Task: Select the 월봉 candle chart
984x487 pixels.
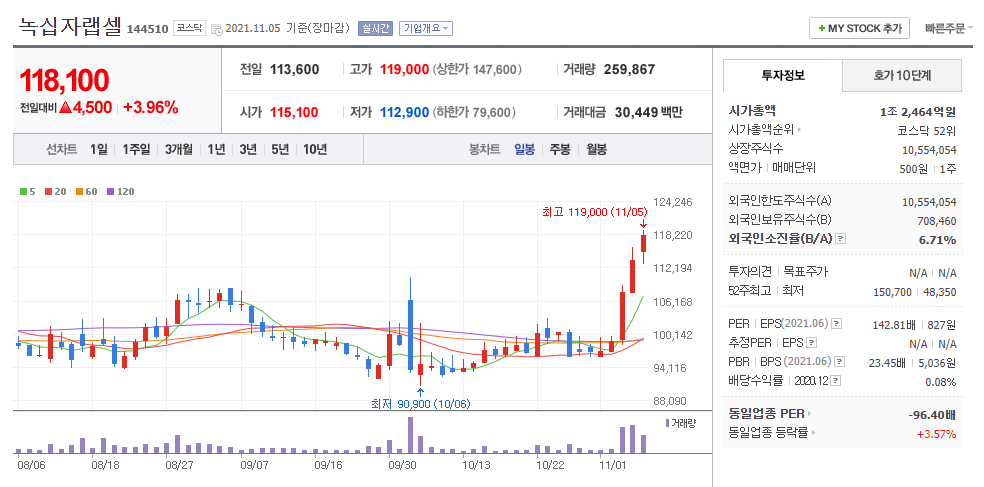Action: pos(597,149)
